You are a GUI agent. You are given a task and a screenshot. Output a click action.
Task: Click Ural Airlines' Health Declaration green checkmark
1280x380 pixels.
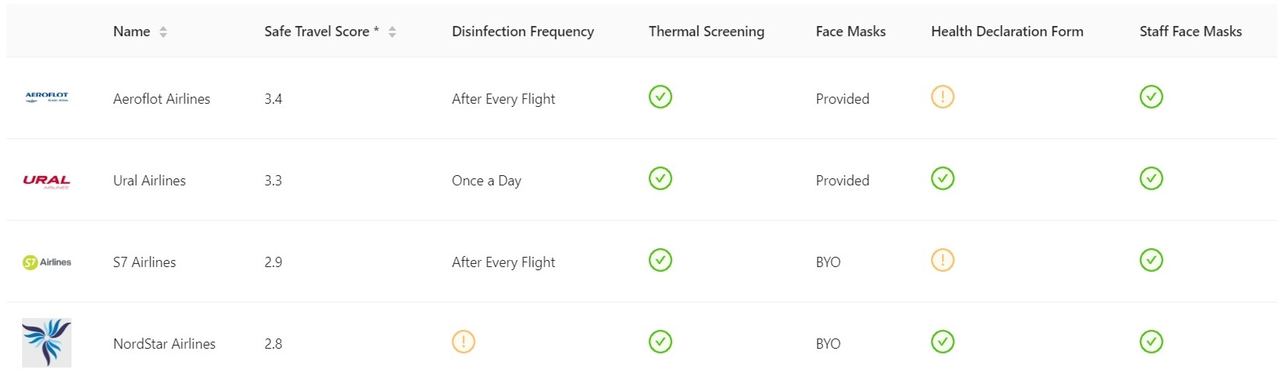942,178
